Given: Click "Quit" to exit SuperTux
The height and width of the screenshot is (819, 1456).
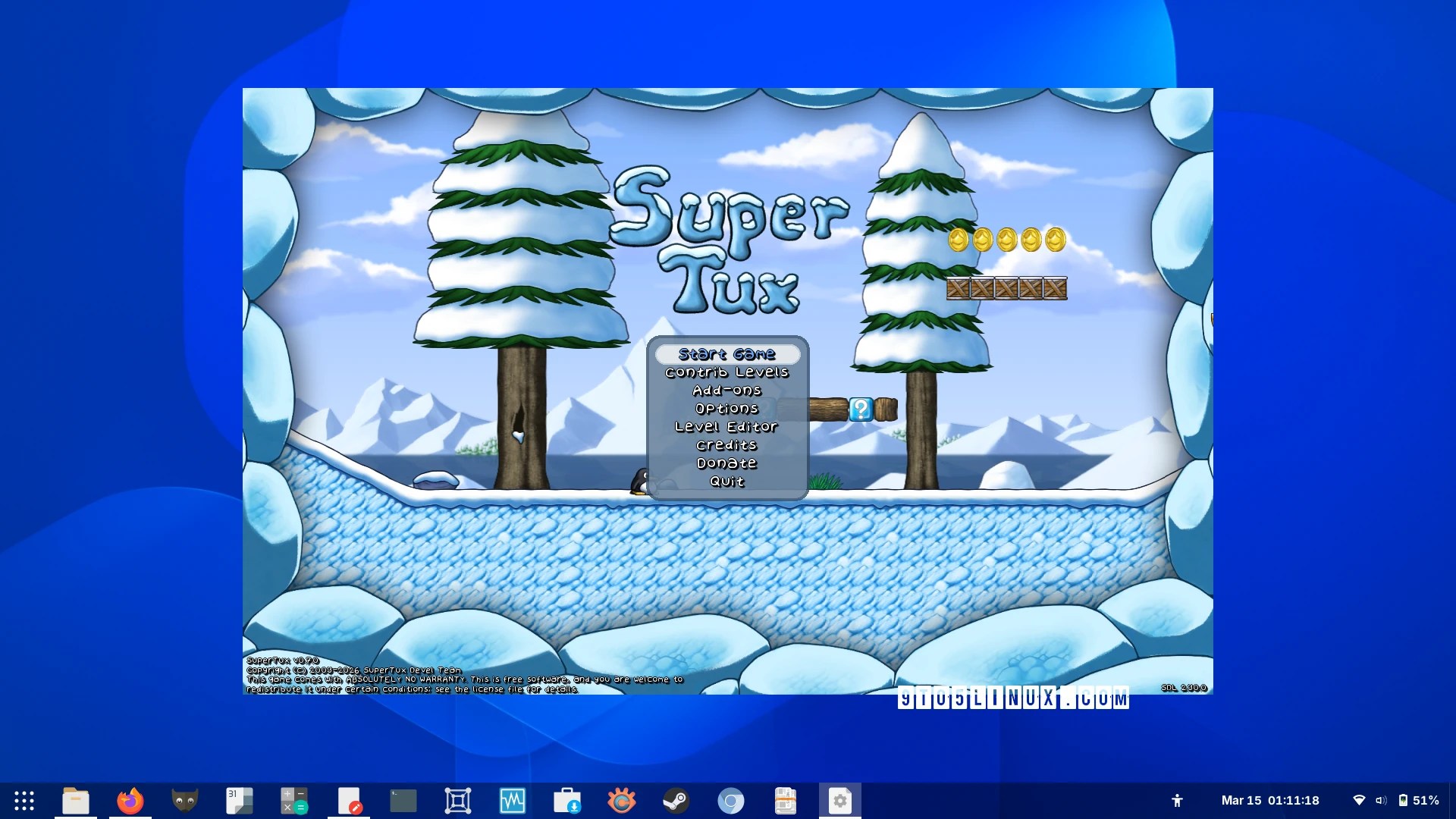Looking at the screenshot, I should [x=727, y=482].
